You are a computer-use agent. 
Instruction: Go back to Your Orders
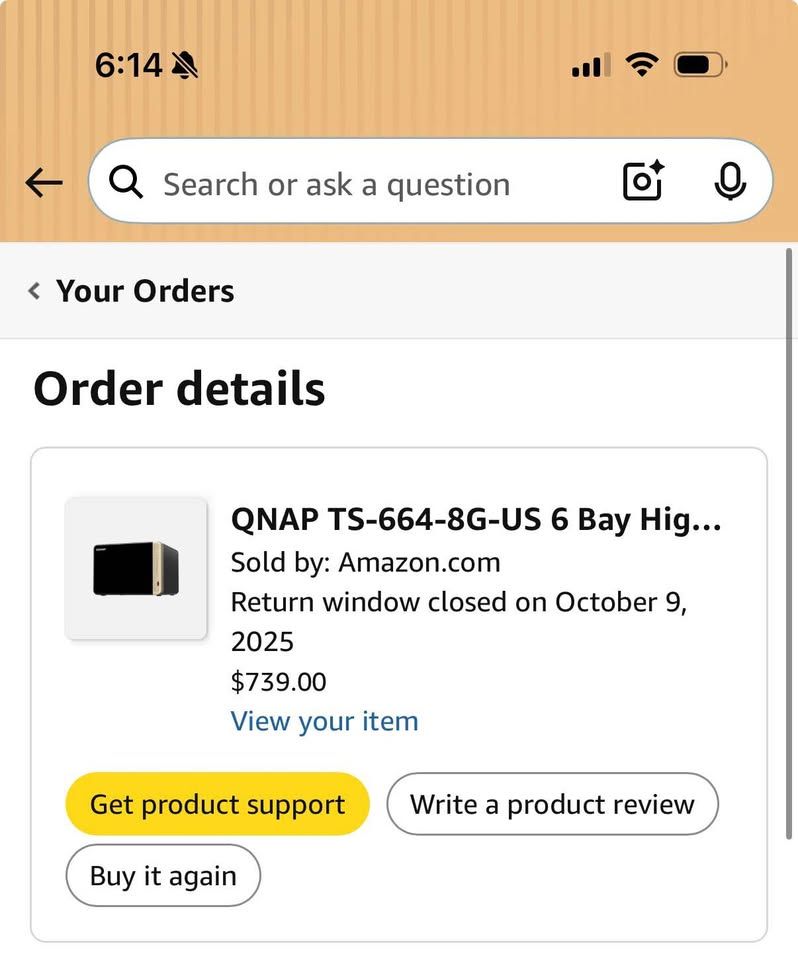145,291
